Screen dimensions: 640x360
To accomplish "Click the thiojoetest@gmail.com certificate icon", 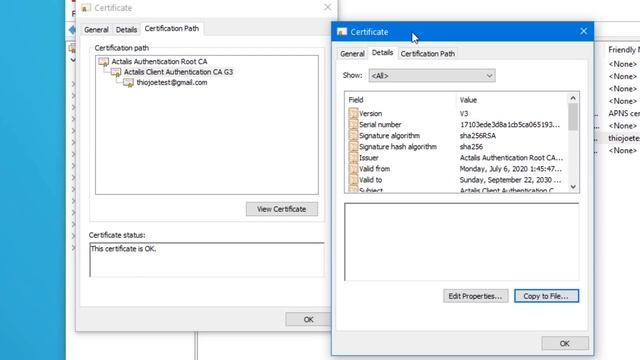I will tap(129, 83).
